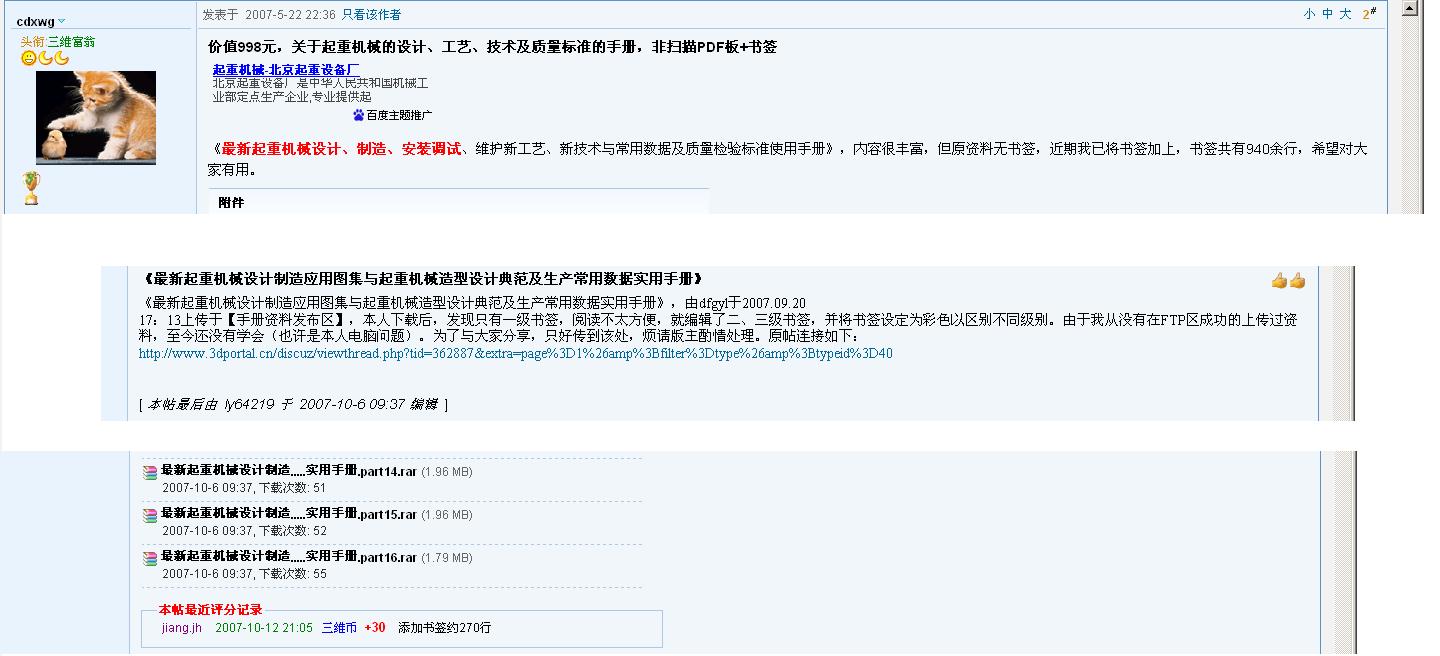Click the 只看该作者 link
Viewport: 1440px width, 656px height.
(371, 15)
